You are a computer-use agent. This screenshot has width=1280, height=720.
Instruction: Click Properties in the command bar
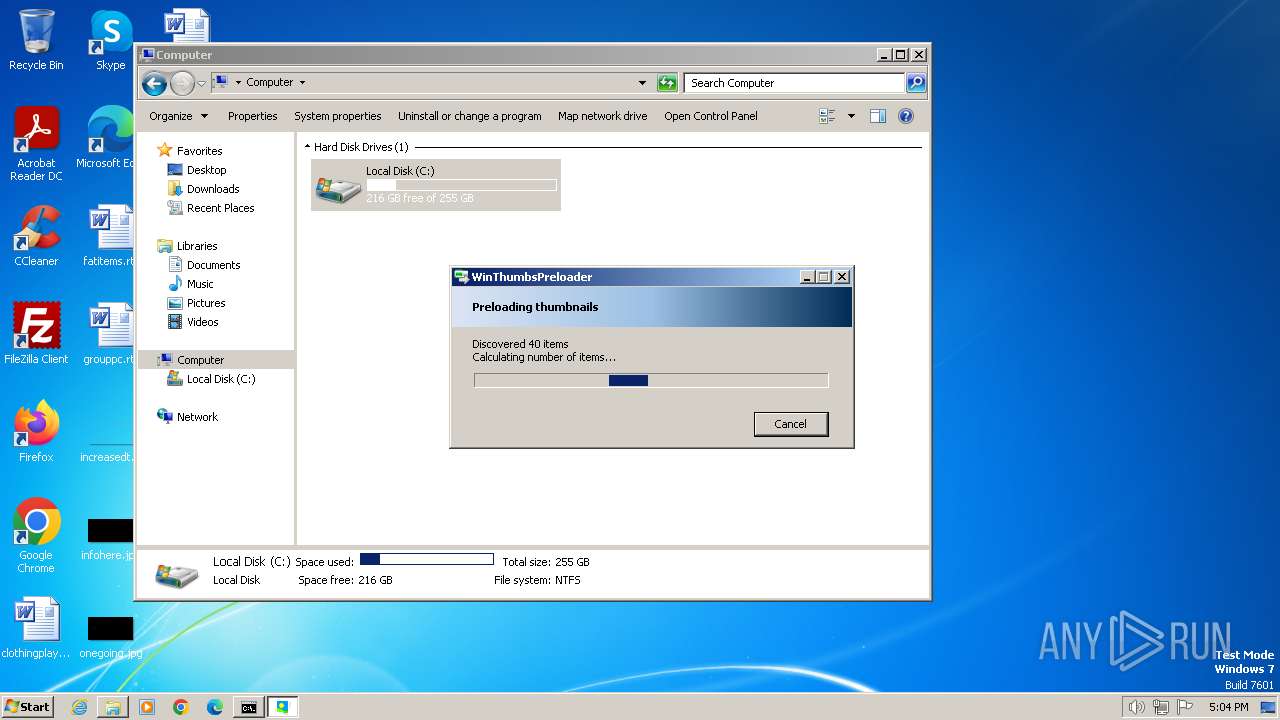[252, 116]
